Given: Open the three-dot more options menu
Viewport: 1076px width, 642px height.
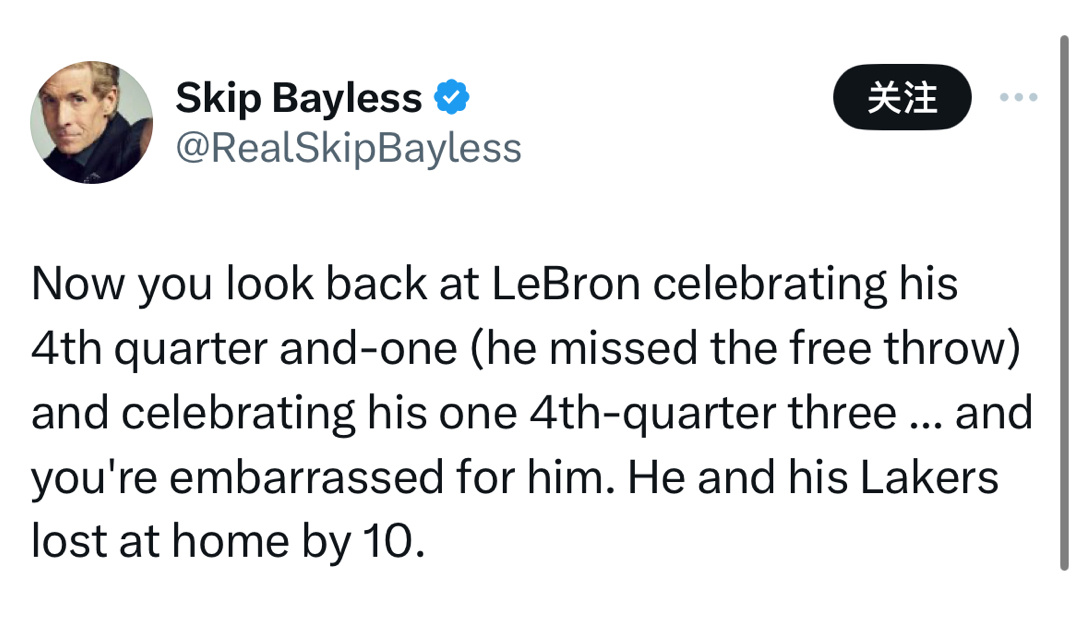Looking at the screenshot, I should click(x=1019, y=98).
